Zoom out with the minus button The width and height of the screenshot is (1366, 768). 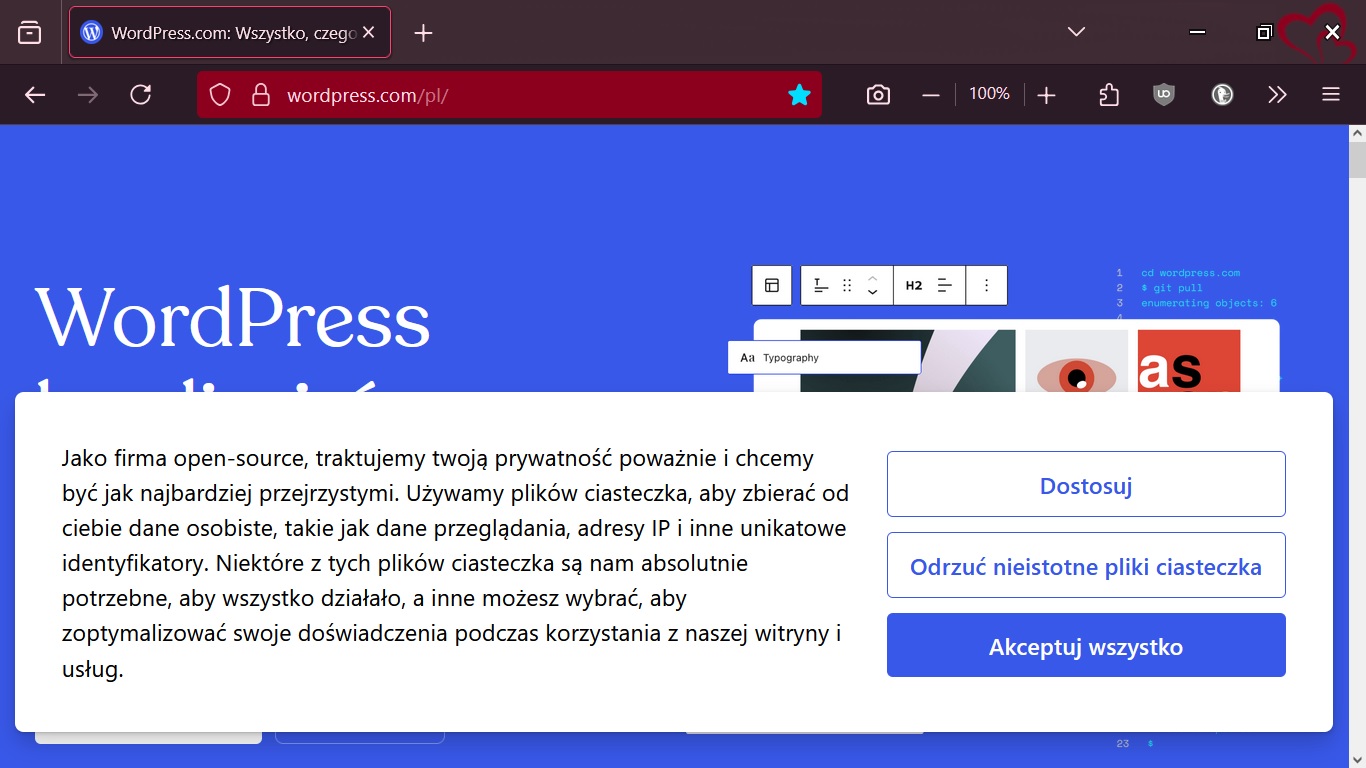(x=931, y=95)
